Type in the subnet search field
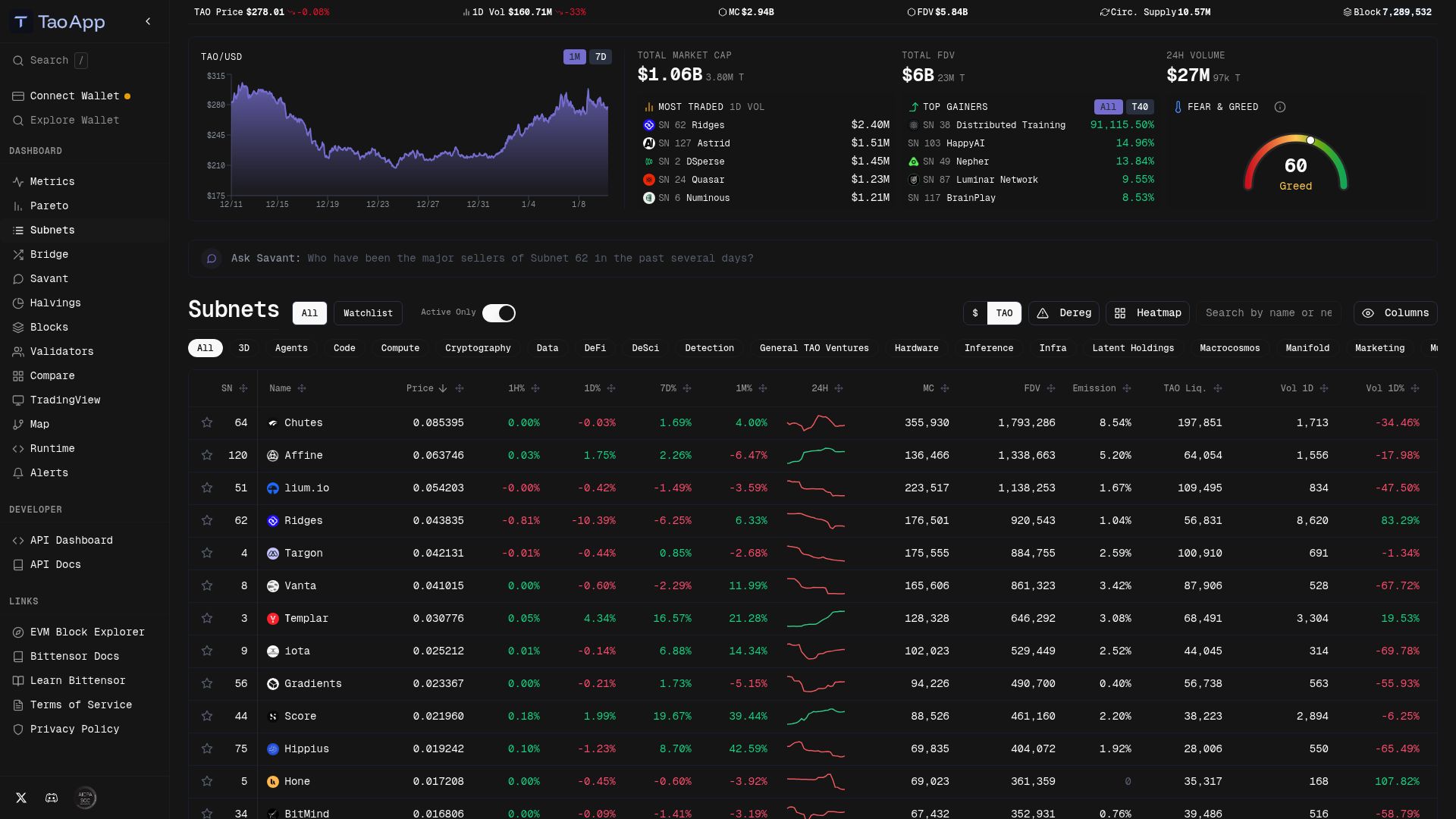The height and width of the screenshot is (819, 1456). [1268, 312]
